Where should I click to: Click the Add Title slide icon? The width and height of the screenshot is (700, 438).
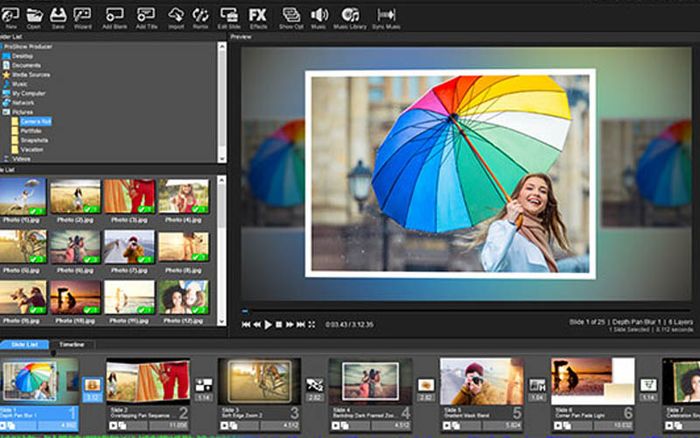(146, 19)
